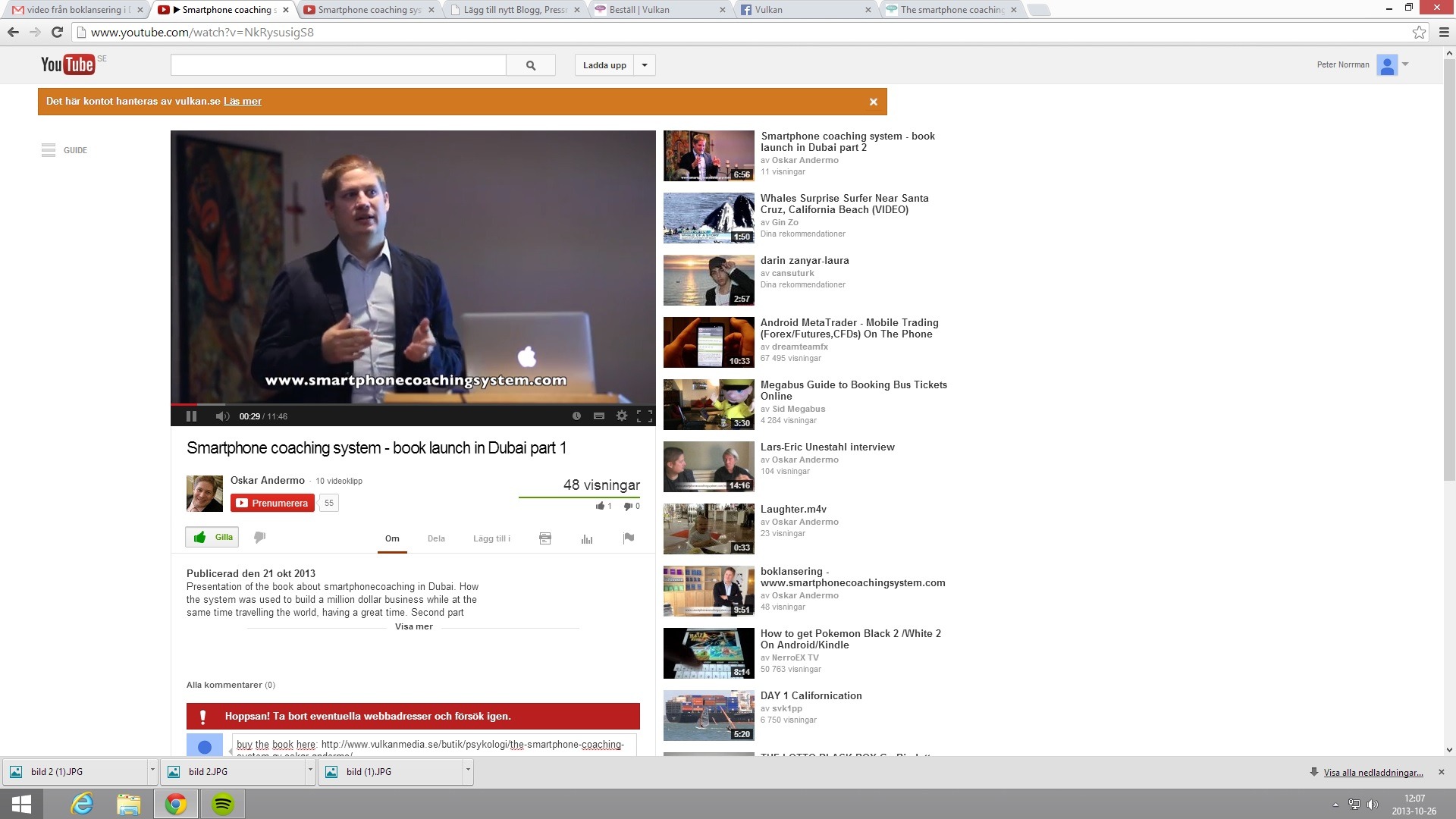Open Android MetaTrader Mobile Trading video
This screenshot has height=819, width=1456.
click(849, 328)
